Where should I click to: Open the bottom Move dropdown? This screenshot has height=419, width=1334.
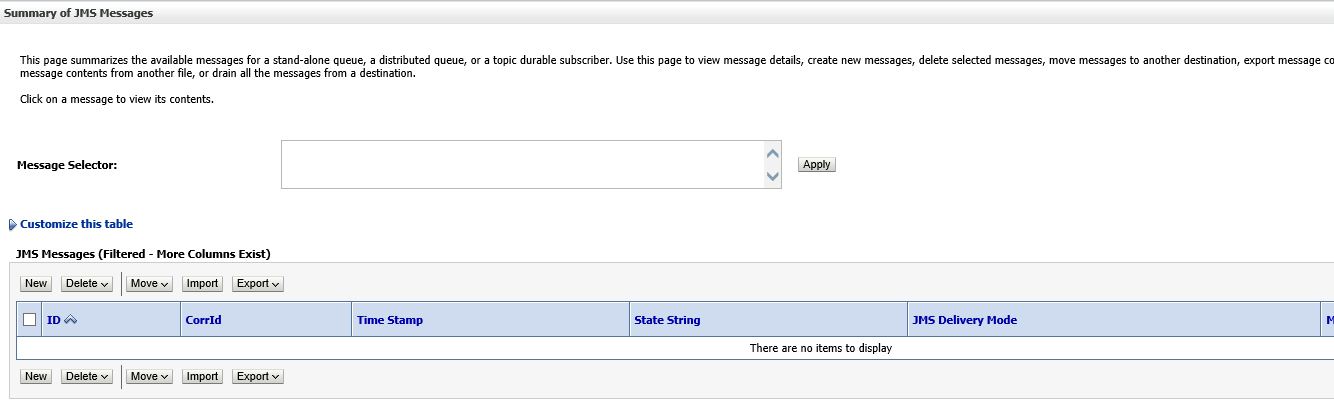point(150,376)
